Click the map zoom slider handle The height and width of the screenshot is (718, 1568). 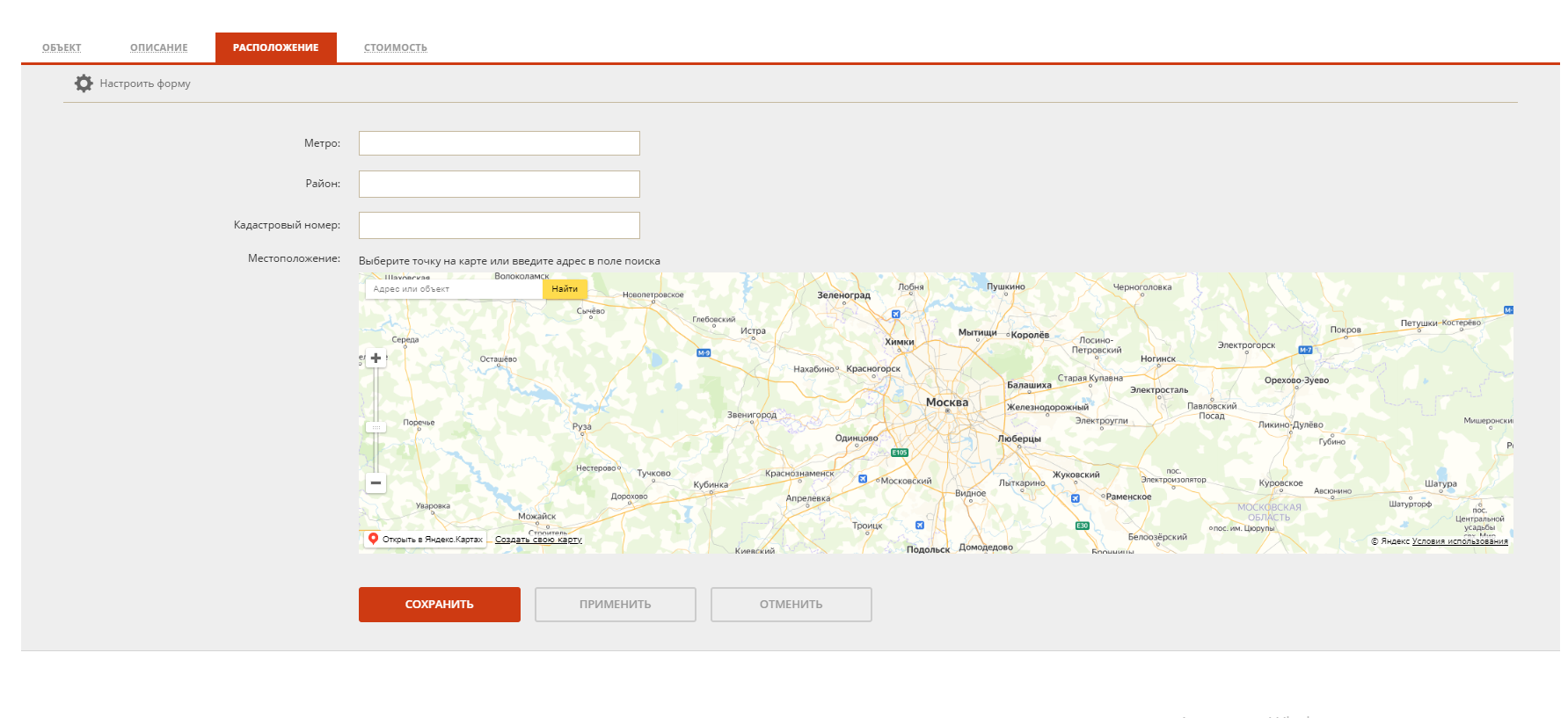coord(376,427)
